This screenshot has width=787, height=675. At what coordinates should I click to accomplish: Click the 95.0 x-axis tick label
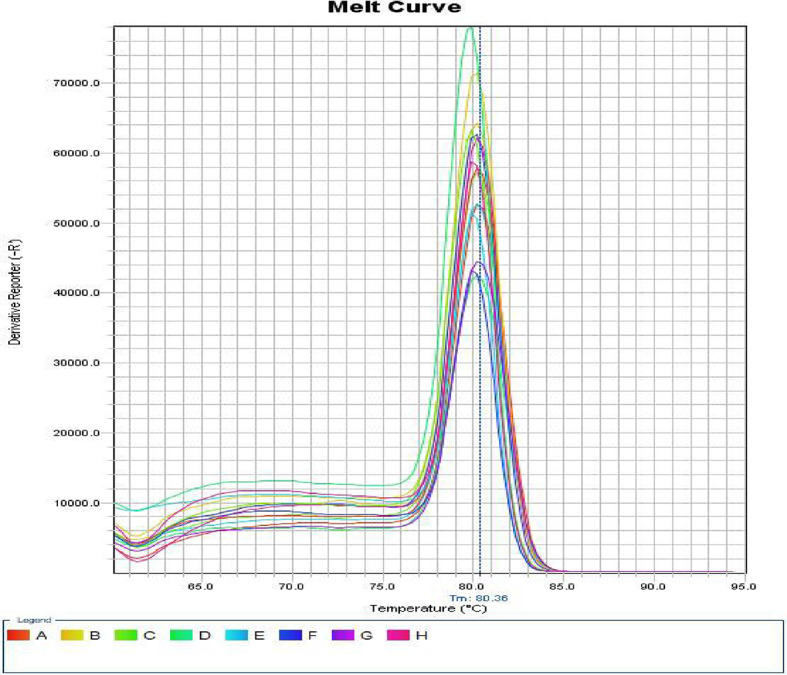point(743,586)
